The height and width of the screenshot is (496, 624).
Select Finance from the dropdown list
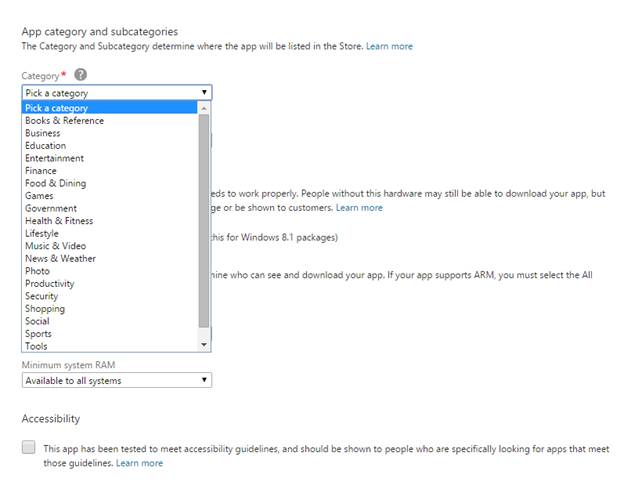pyautogui.click(x=41, y=171)
